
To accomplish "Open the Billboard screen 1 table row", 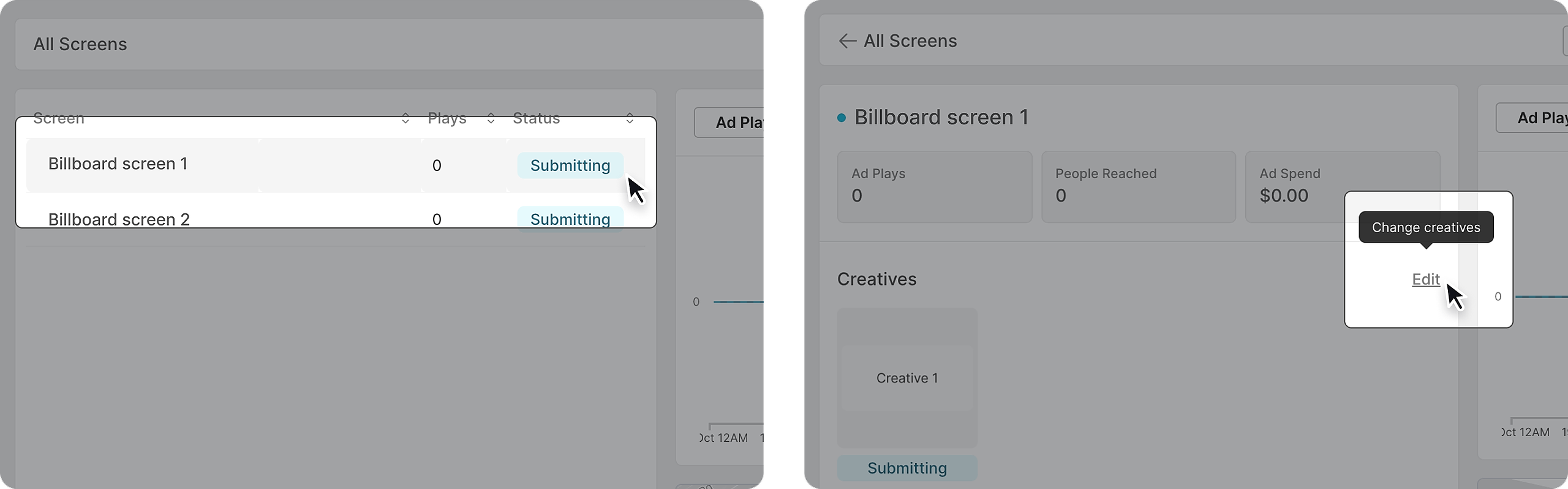I will pyautogui.click(x=118, y=164).
